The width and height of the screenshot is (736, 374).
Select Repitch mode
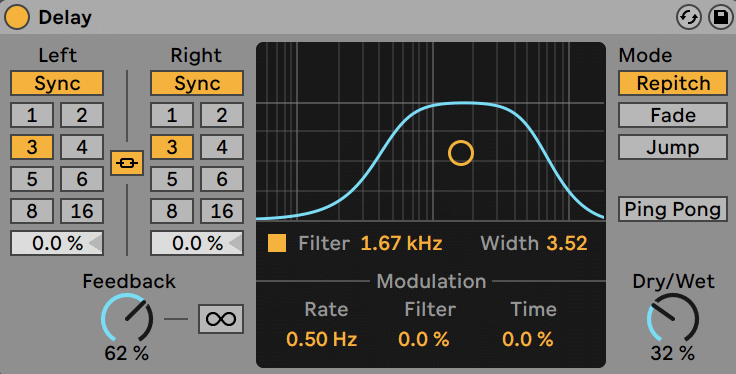point(673,84)
